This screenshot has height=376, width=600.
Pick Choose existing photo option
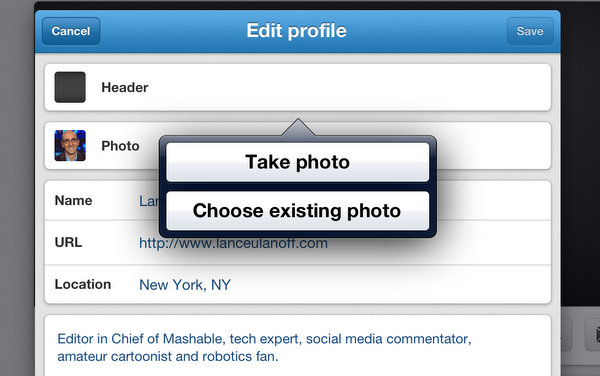298,211
